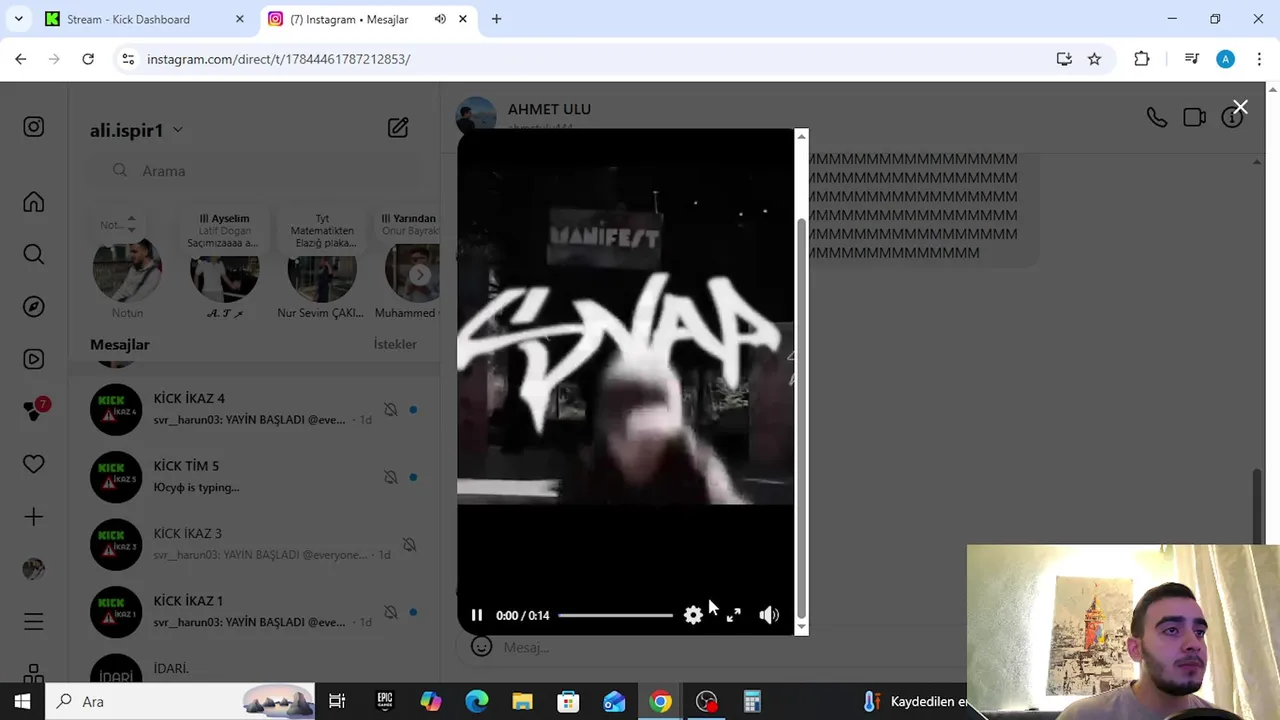Go to Instagram Home feed icon

click(34, 202)
